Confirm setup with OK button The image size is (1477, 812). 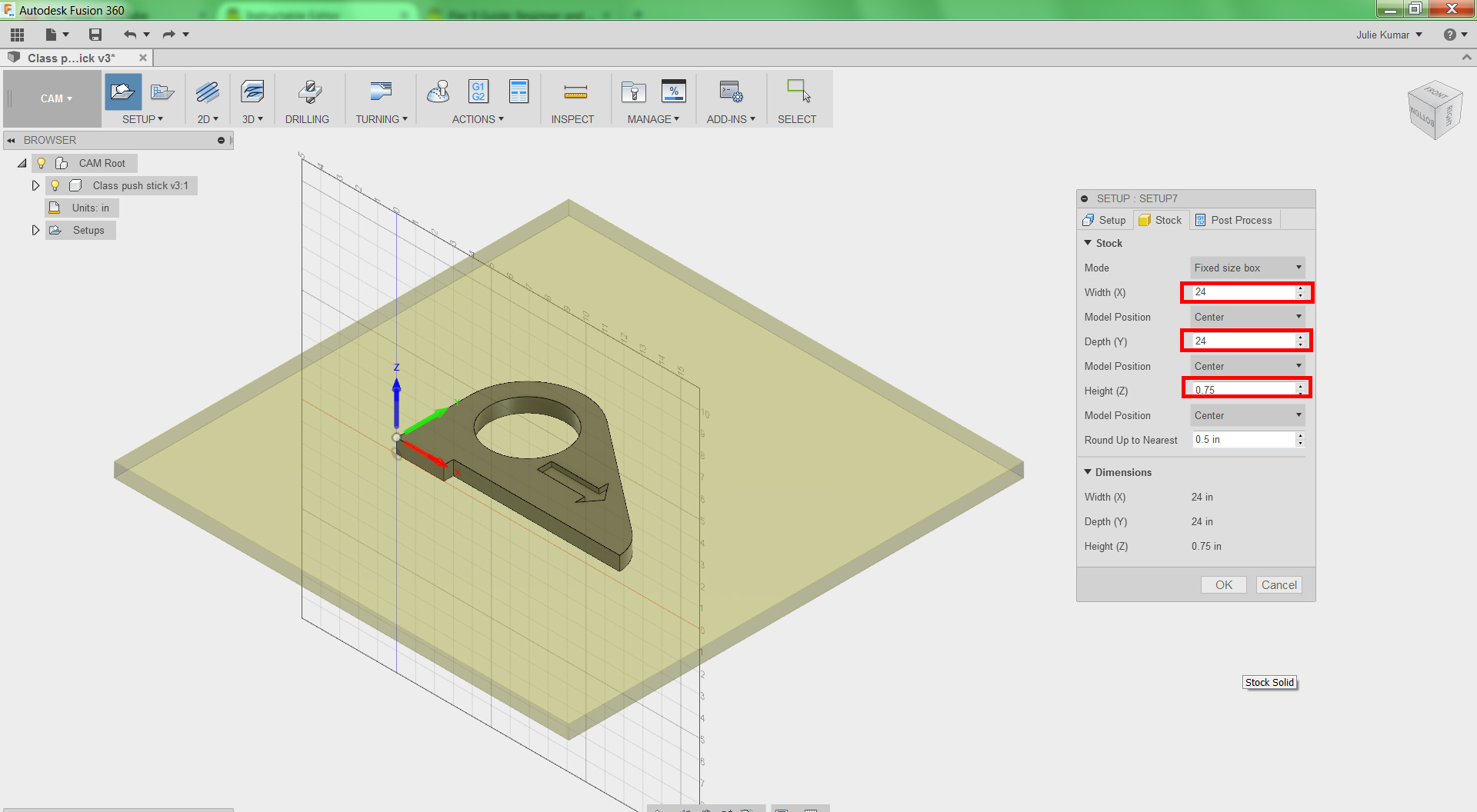(1223, 585)
